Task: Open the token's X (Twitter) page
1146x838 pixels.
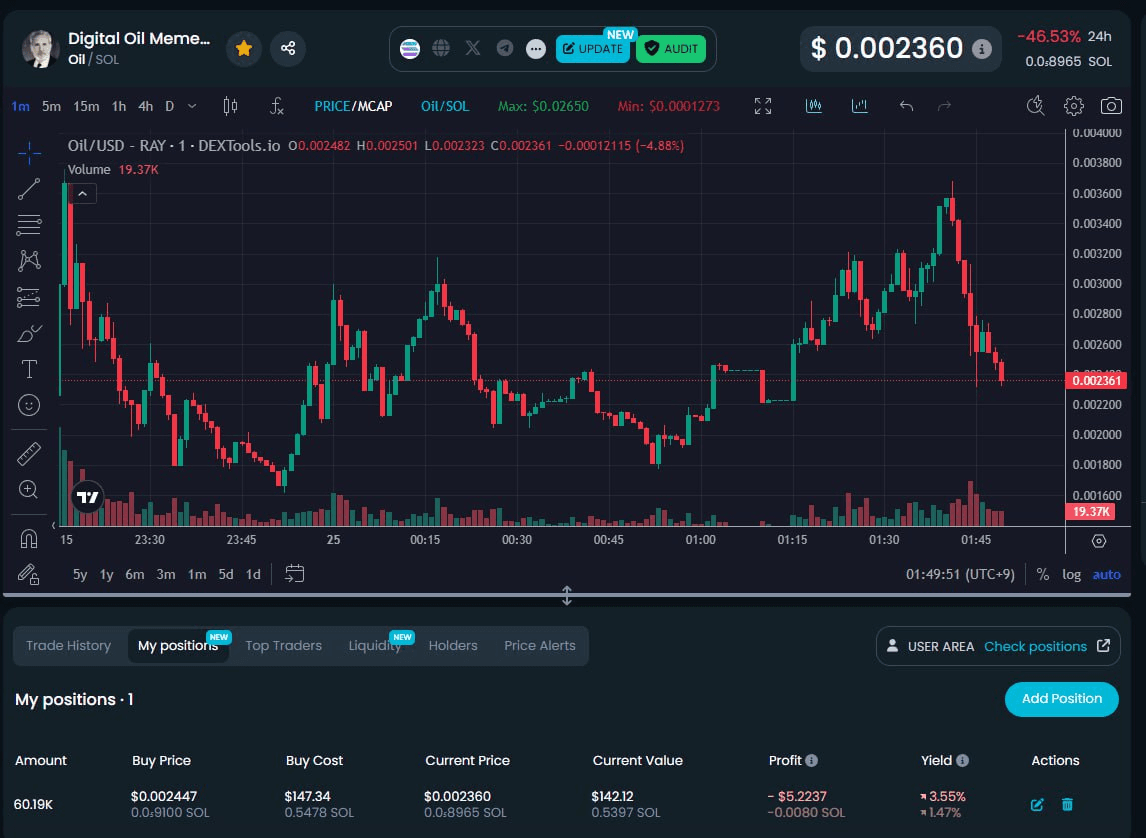Action: point(473,48)
